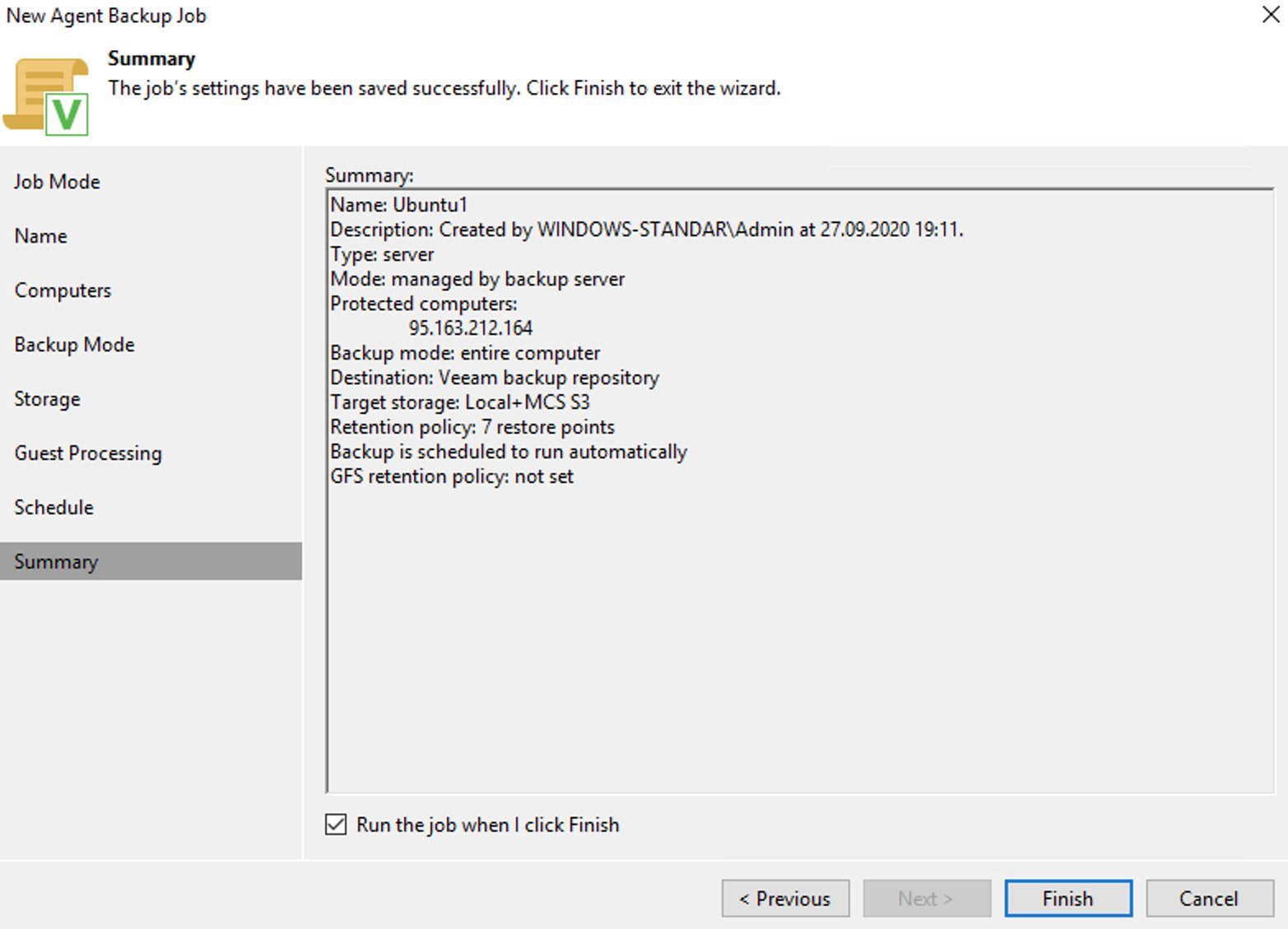Image resolution: width=1288 pixels, height=929 pixels.
Task: Click 'Retention policy: 7 restore points'
Action: click(x=472, y=427)
